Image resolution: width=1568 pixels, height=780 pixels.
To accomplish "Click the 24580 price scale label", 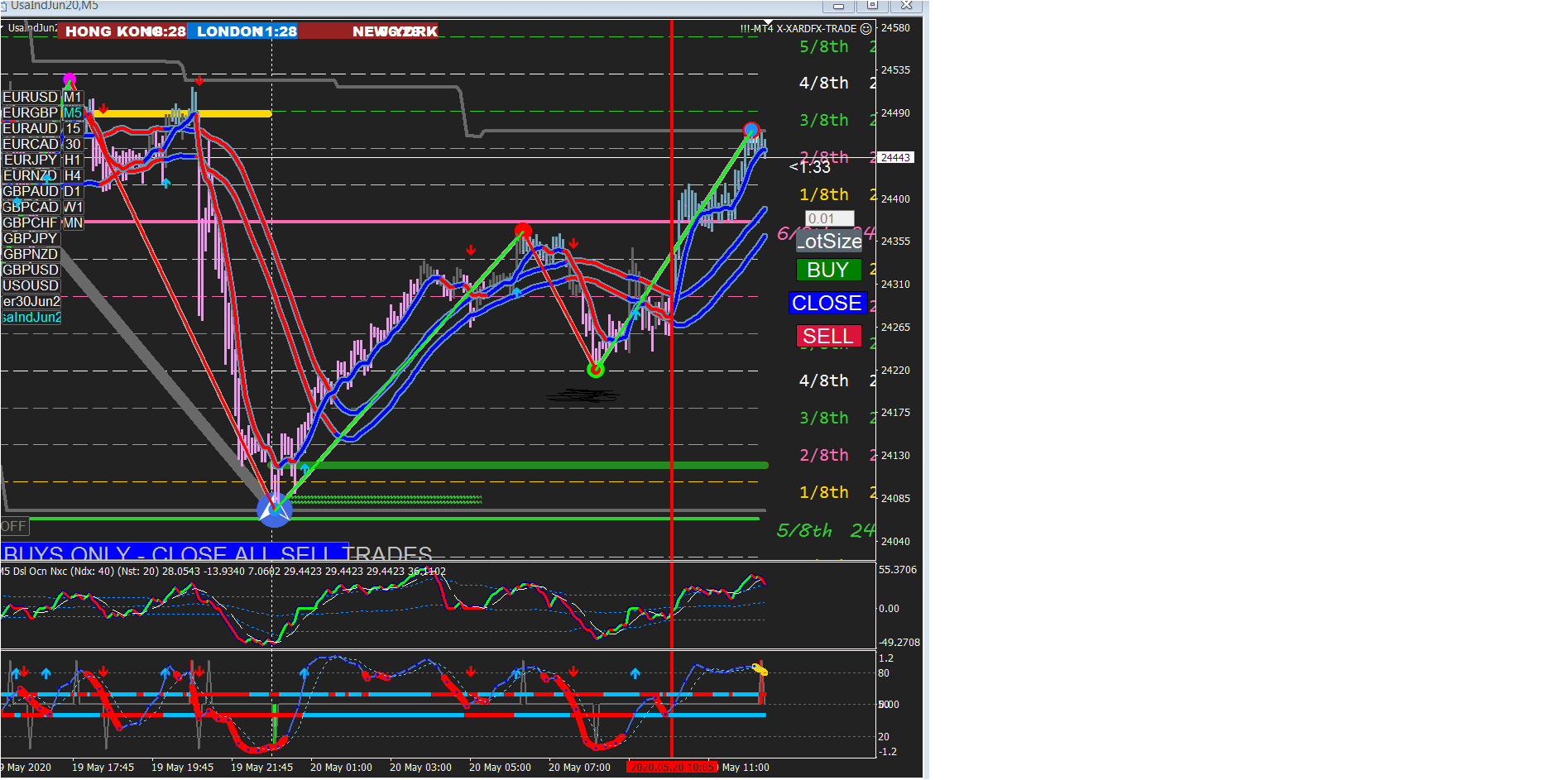I will point(895,27).
